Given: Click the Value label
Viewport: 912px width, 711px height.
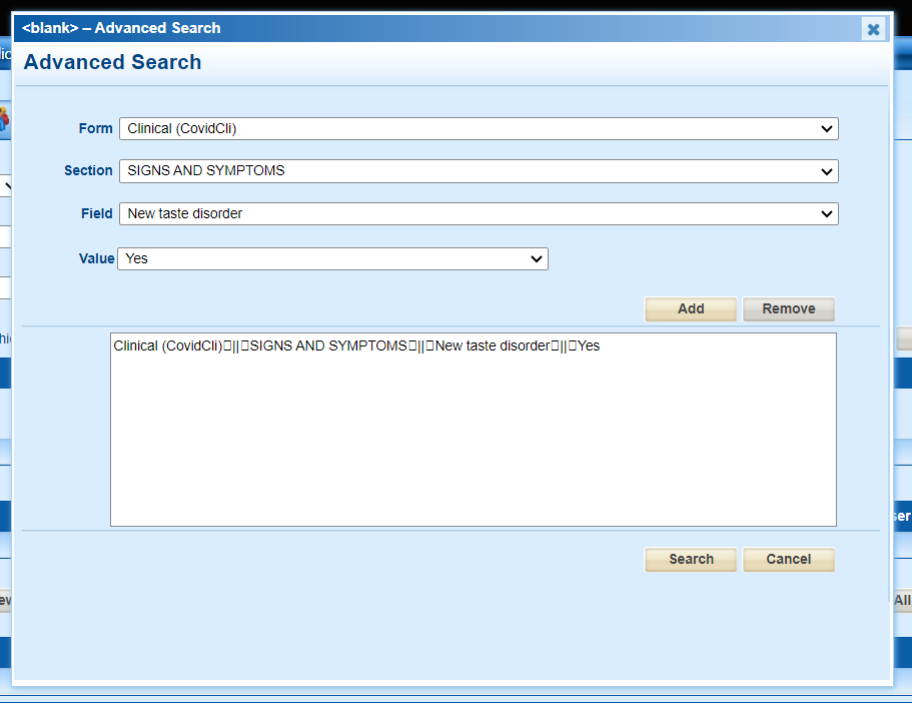Looking at the screenshot, I should point(97,258).
